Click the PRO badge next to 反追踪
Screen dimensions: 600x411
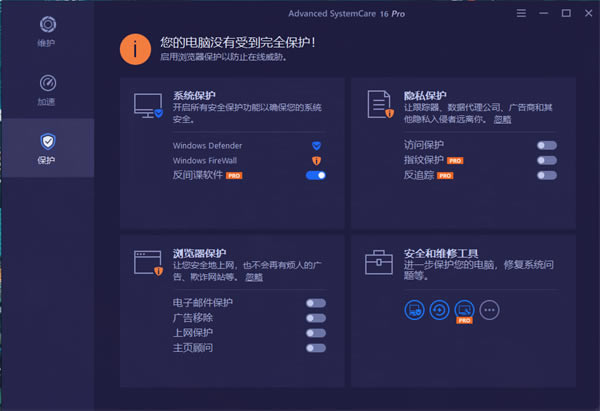click(445, 176)
